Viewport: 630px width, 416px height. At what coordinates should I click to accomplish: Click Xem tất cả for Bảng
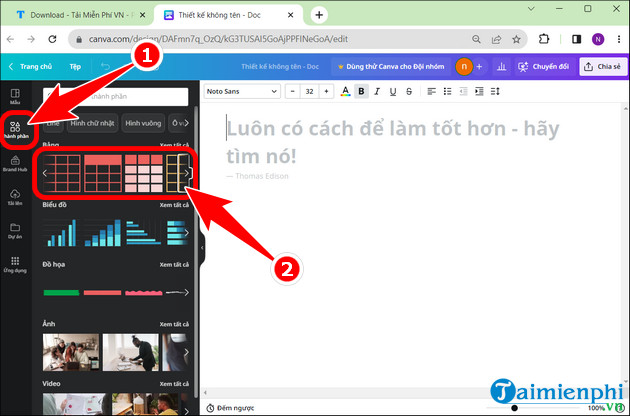point(174,145)
